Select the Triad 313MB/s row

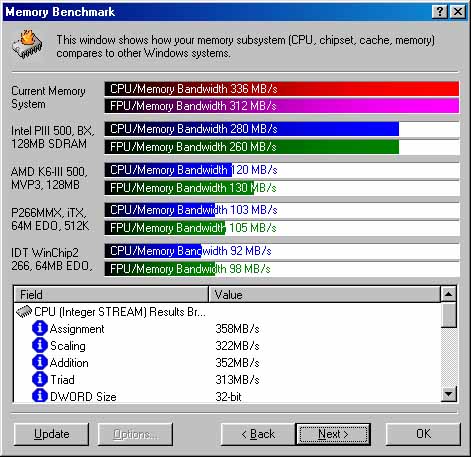[228, 380]
